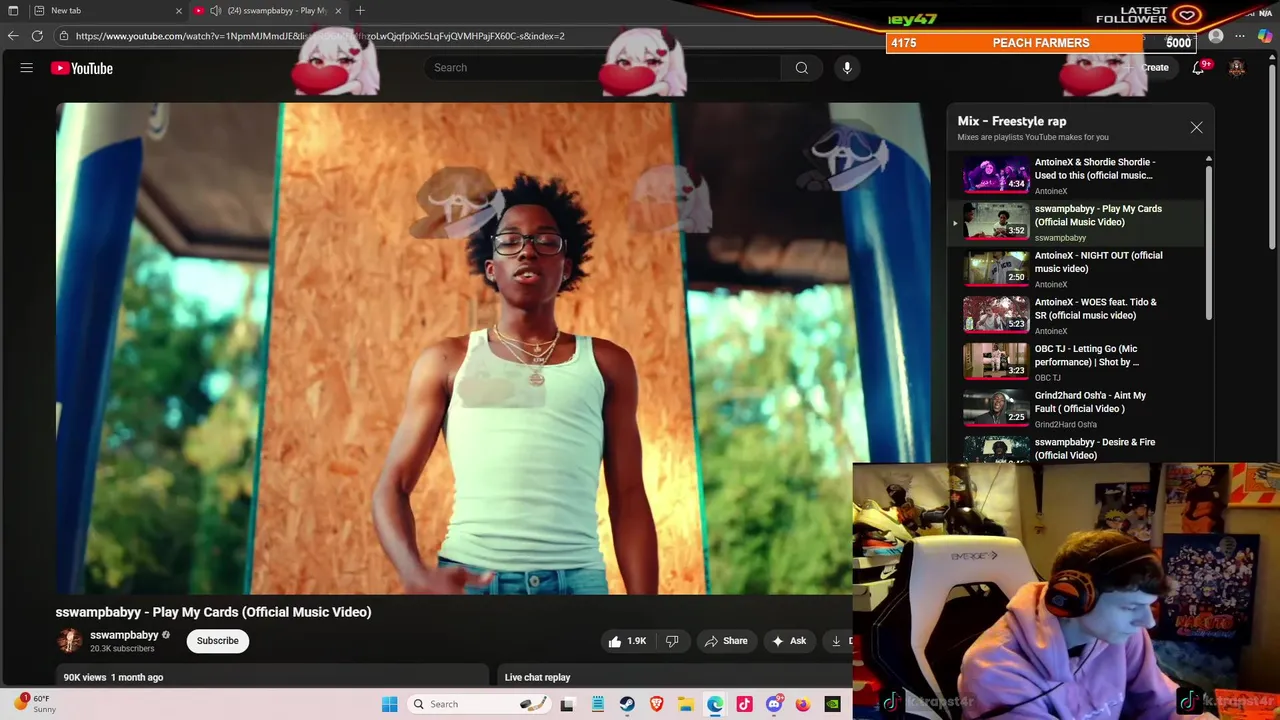Screen dimensions: 1280x720
Task: Refresh the page with reload icon
Action: [37, 36]
